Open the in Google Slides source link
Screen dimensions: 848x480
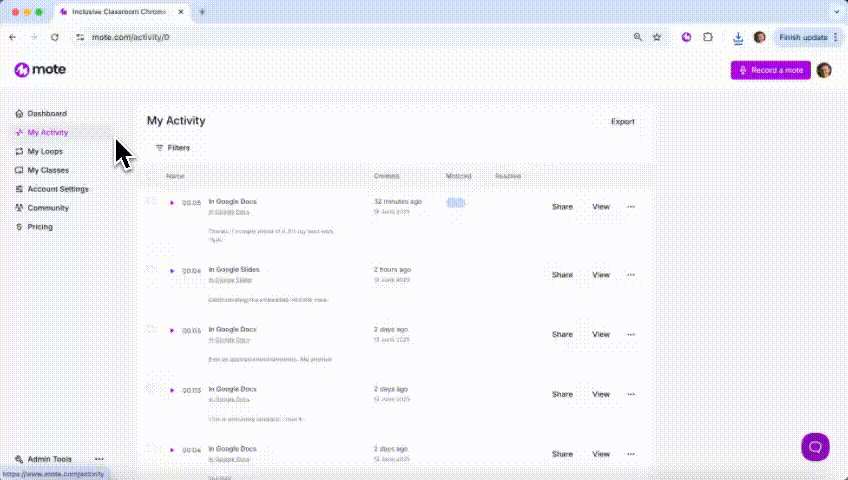click(x=230, y=280)
